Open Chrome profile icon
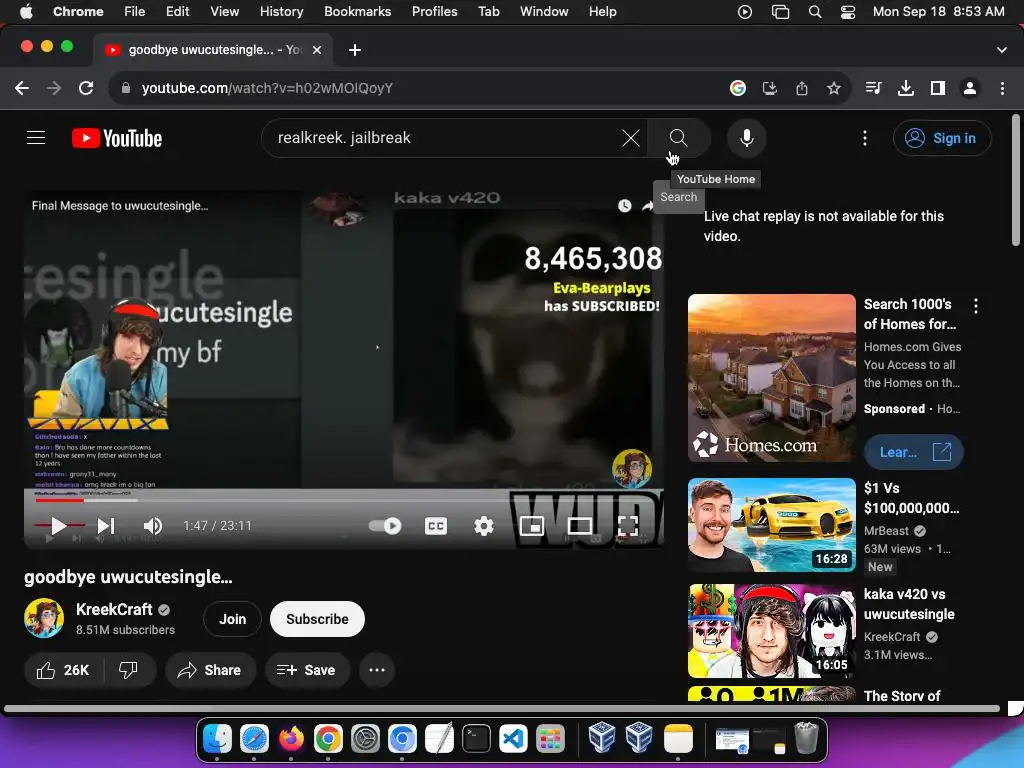 click(x=970, y=88)
